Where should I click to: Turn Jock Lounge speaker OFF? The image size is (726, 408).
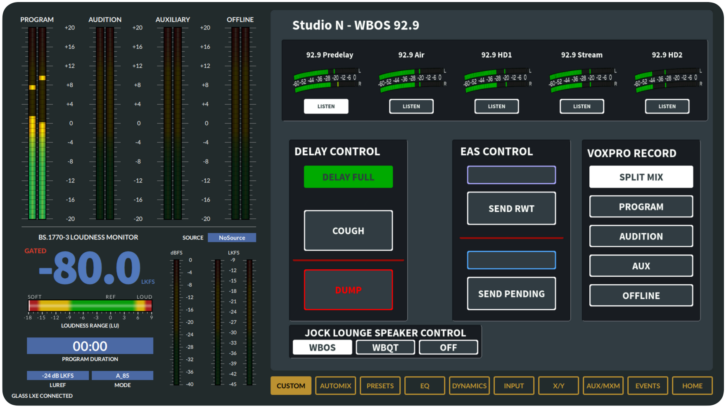pos(448,347)
